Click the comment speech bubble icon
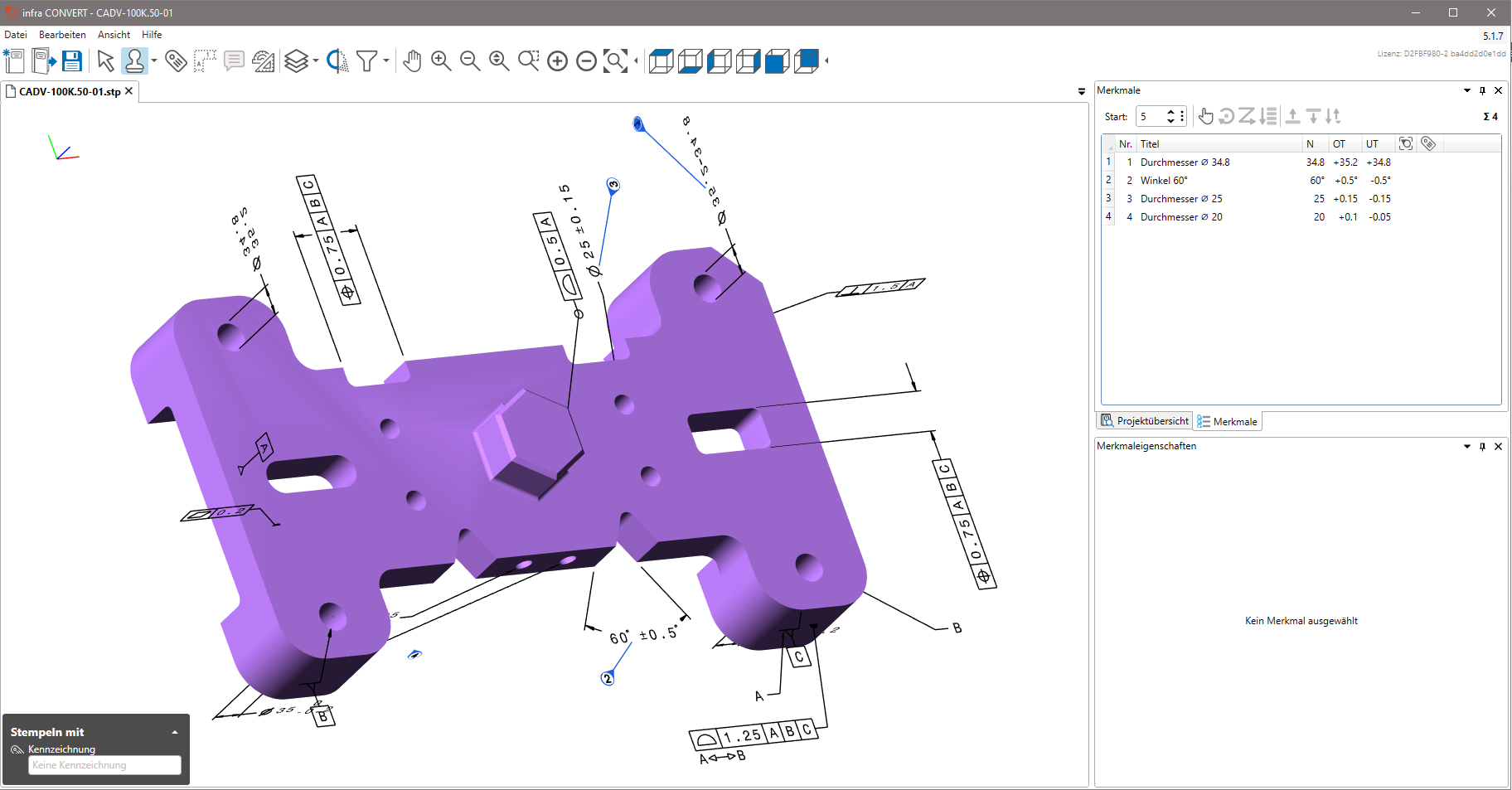Viewport: 1512px width, 790px height. pos(234,61)
